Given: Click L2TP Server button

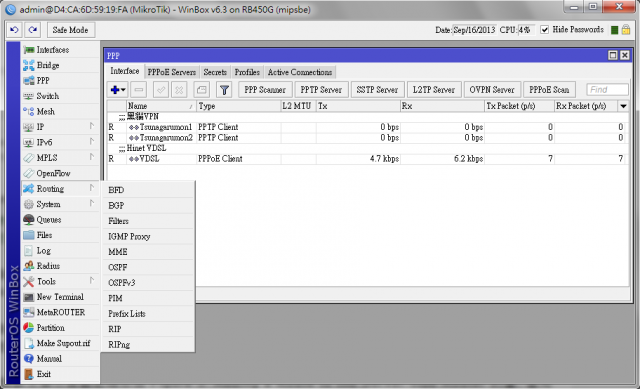Looking at the screenshot, I should tap(434, 90).
